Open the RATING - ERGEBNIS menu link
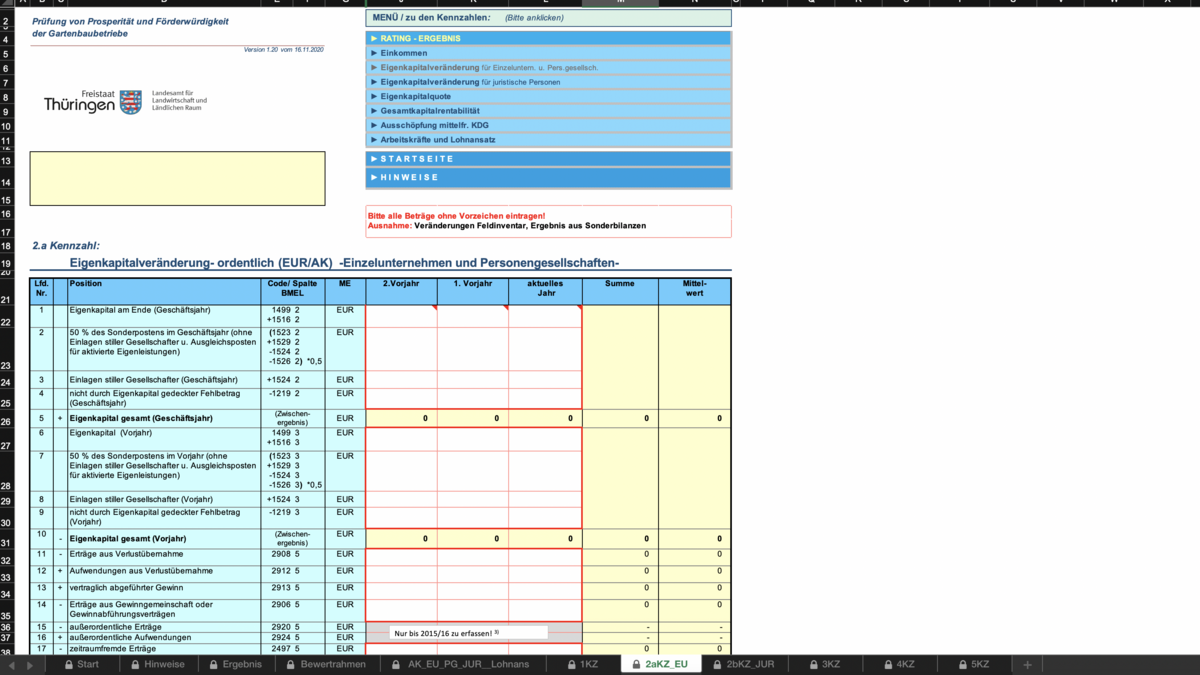The height and width of the screenshot is (675, 1200). pyautogui.click(x=548, y=38)
